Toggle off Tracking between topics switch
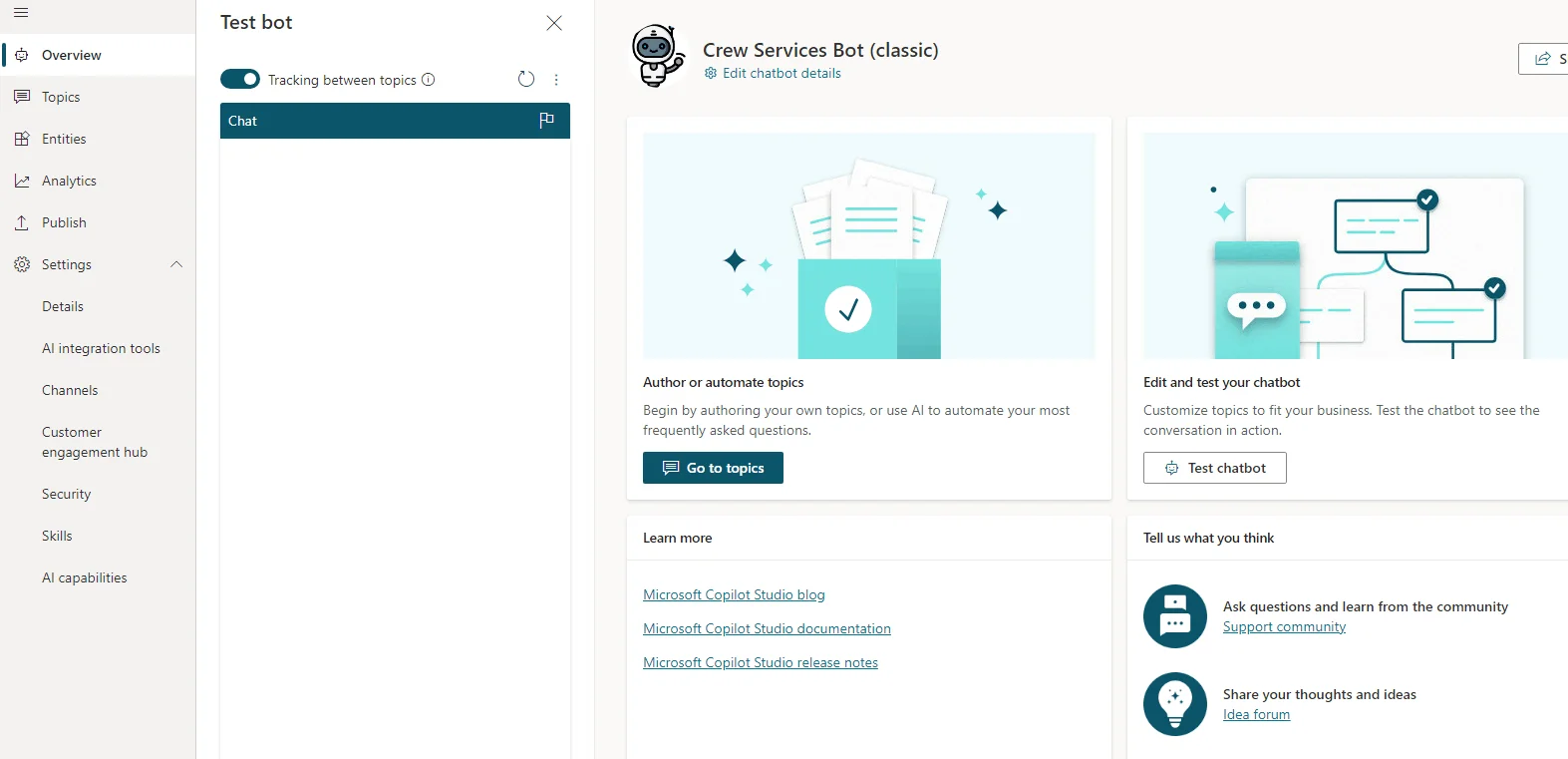Screen dimensions: 1568x759 (x=240, y=80)
